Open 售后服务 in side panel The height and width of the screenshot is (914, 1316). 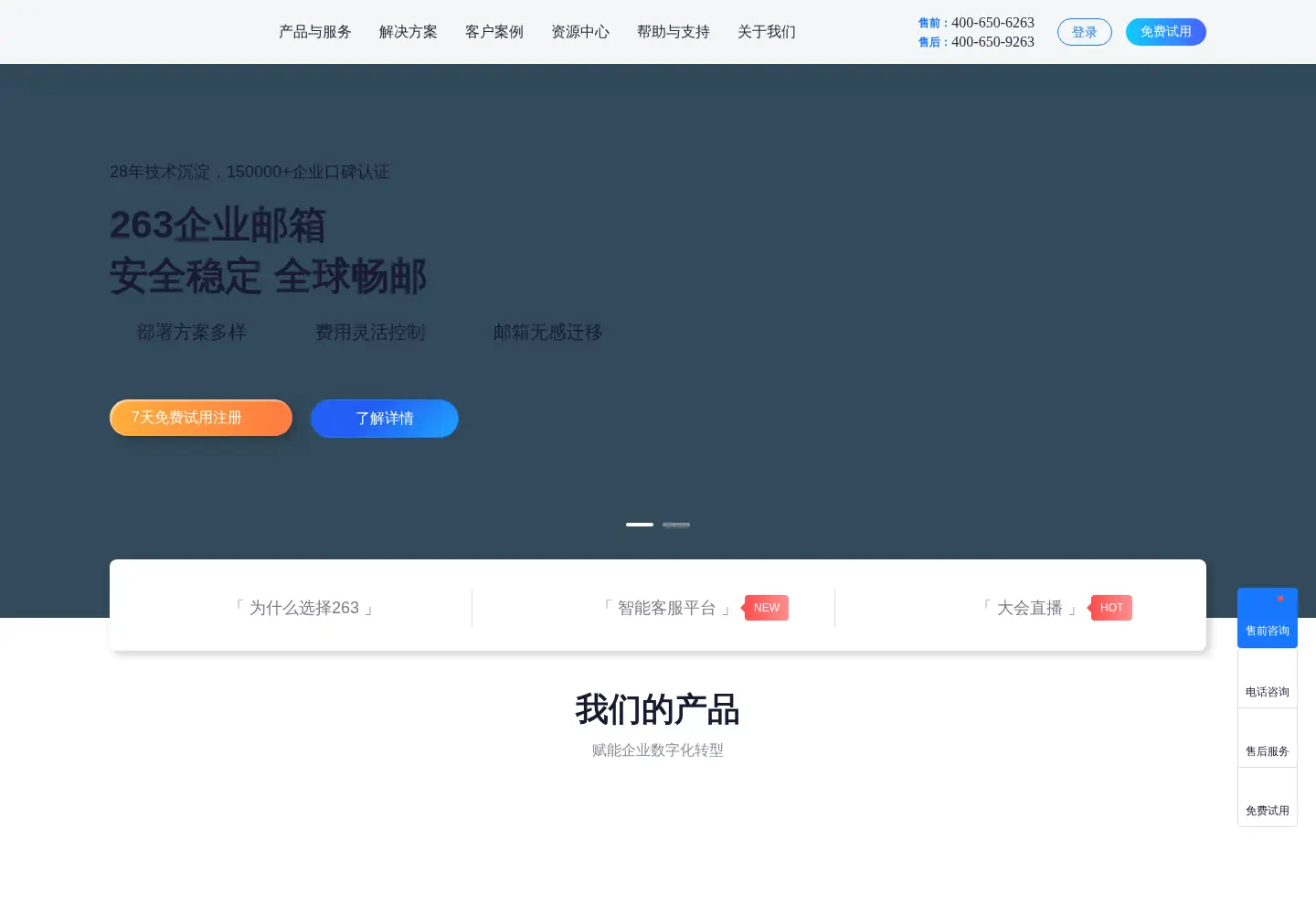pyautogui.click(x=1268, y=738)
